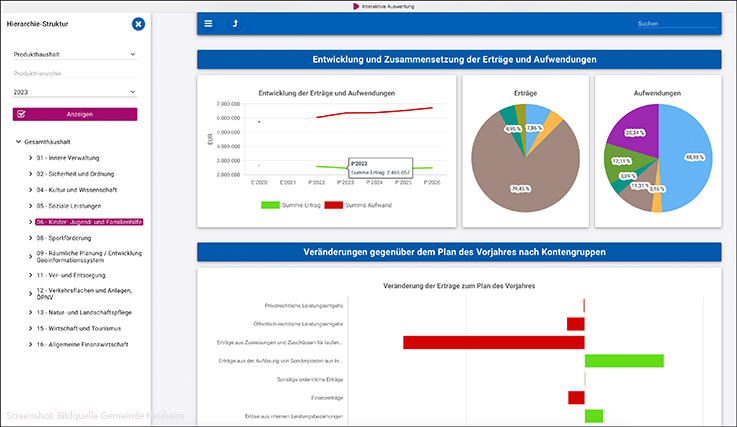This screenshot has height=427, width=737.
Task: Select 05 - Soziale Leistungen
Action: (x=68, y=205)
